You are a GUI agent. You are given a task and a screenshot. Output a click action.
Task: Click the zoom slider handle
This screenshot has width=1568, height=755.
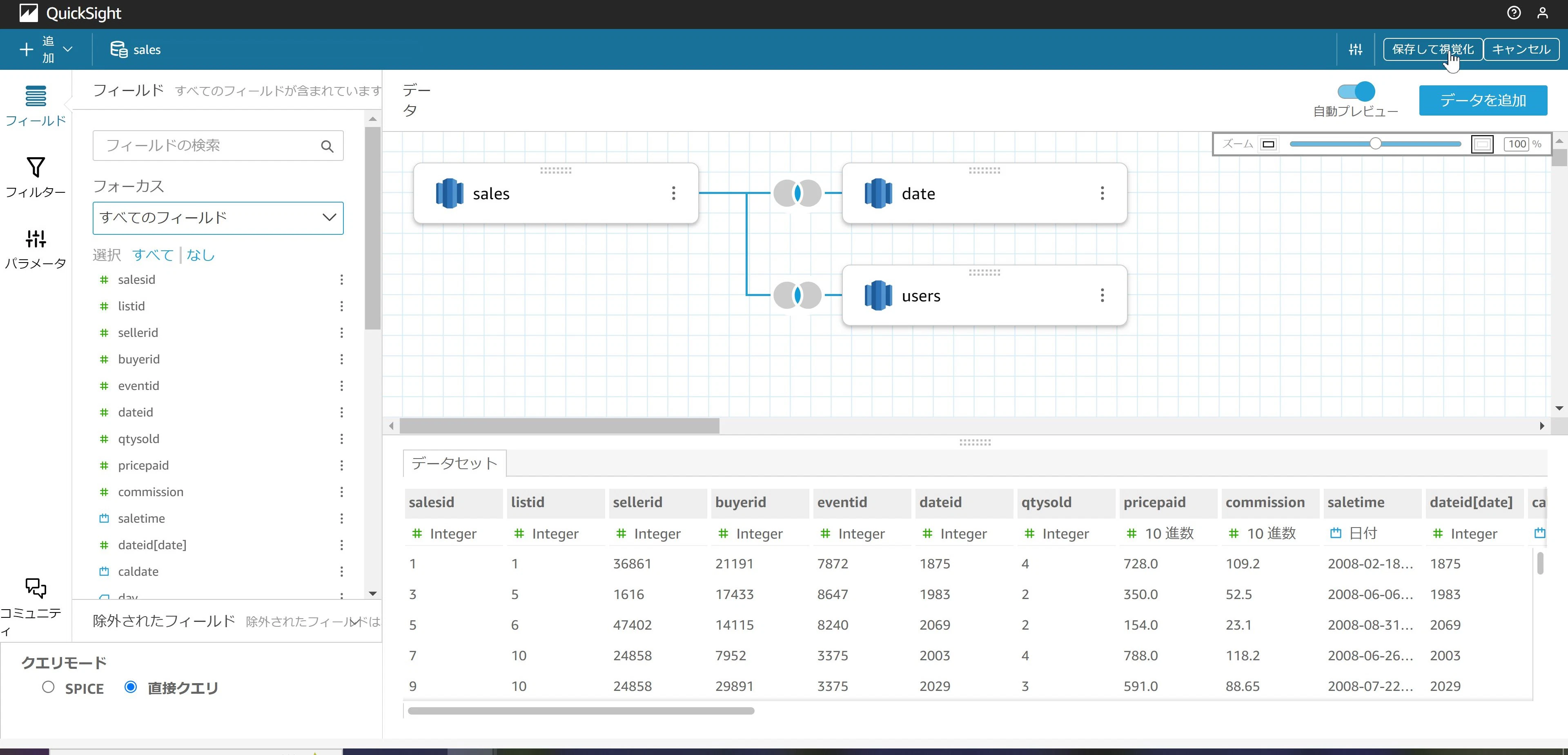[1375, 144]
